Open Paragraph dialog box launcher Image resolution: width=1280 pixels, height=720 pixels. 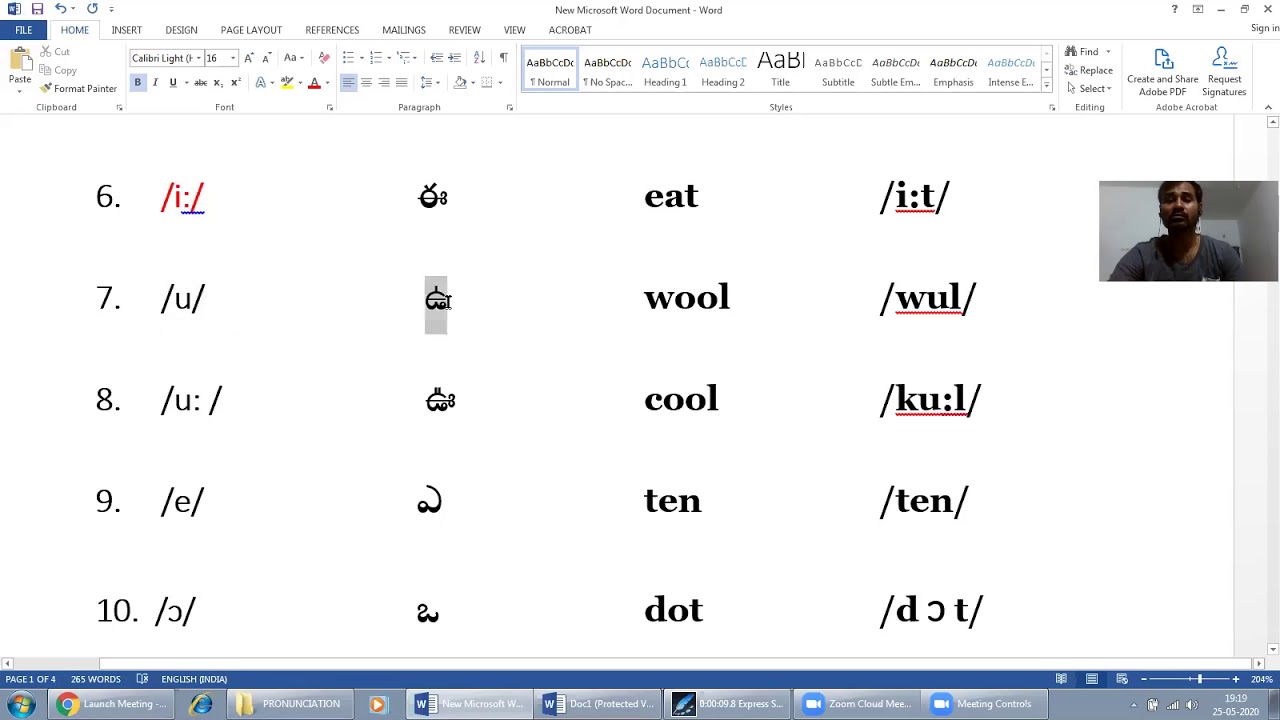[510, 107]
